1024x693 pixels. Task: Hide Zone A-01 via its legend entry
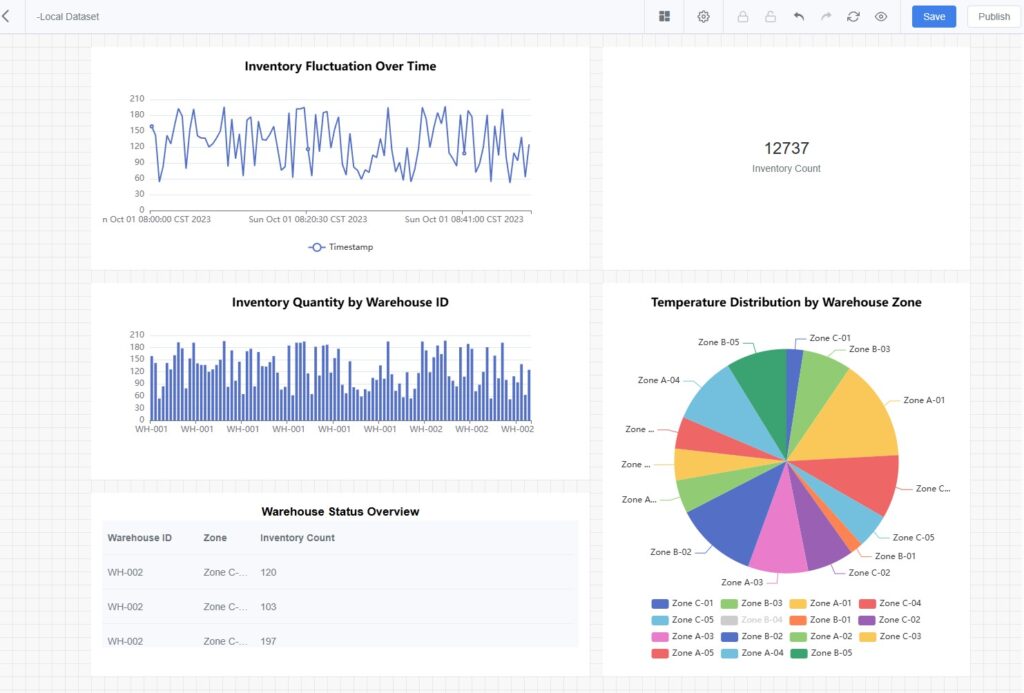pyautogui.click(x=830, y=603)
